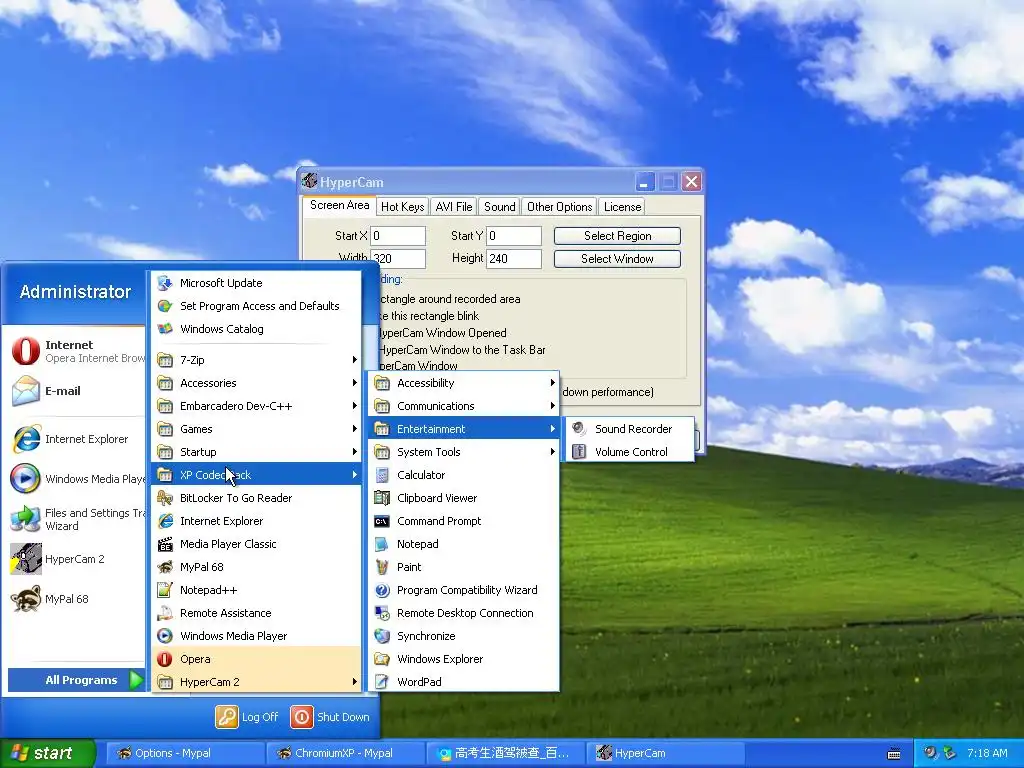Launch Command Prompt from Accessories
Viewport: 1024px width, 768px height.
[x=464, y=521]
